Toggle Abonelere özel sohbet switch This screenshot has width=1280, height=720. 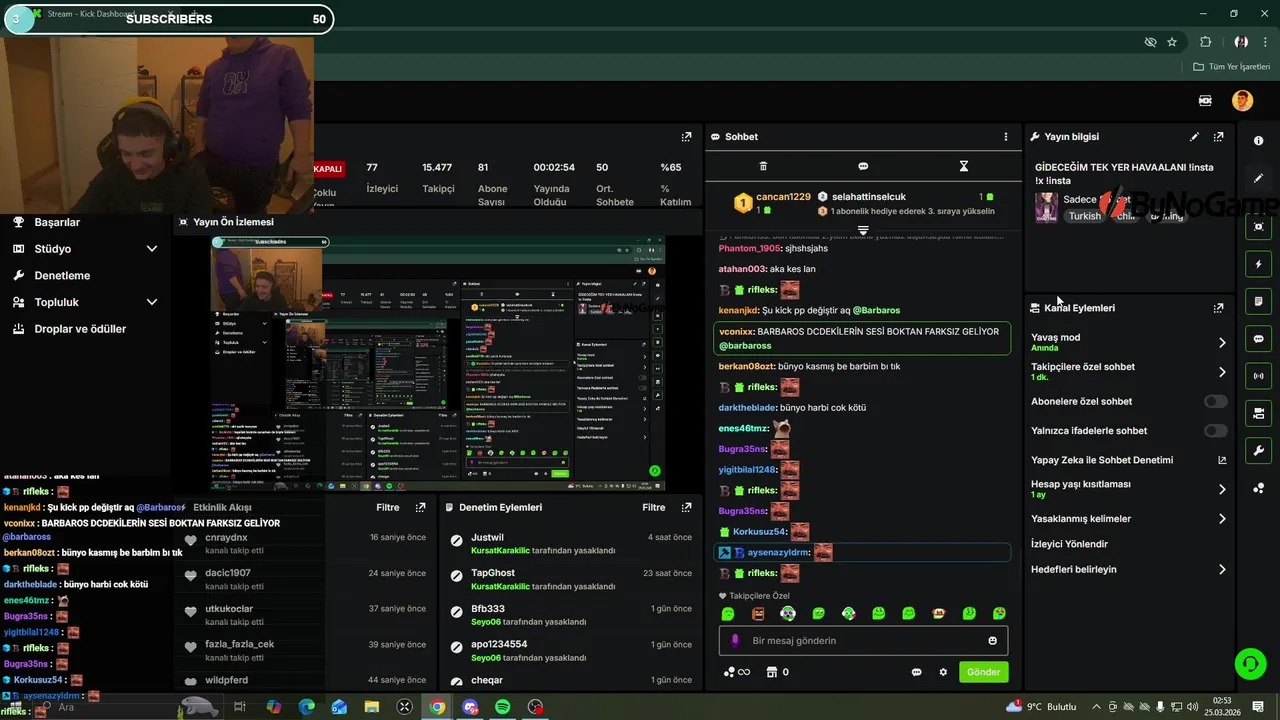click(x=1216, y=401)
